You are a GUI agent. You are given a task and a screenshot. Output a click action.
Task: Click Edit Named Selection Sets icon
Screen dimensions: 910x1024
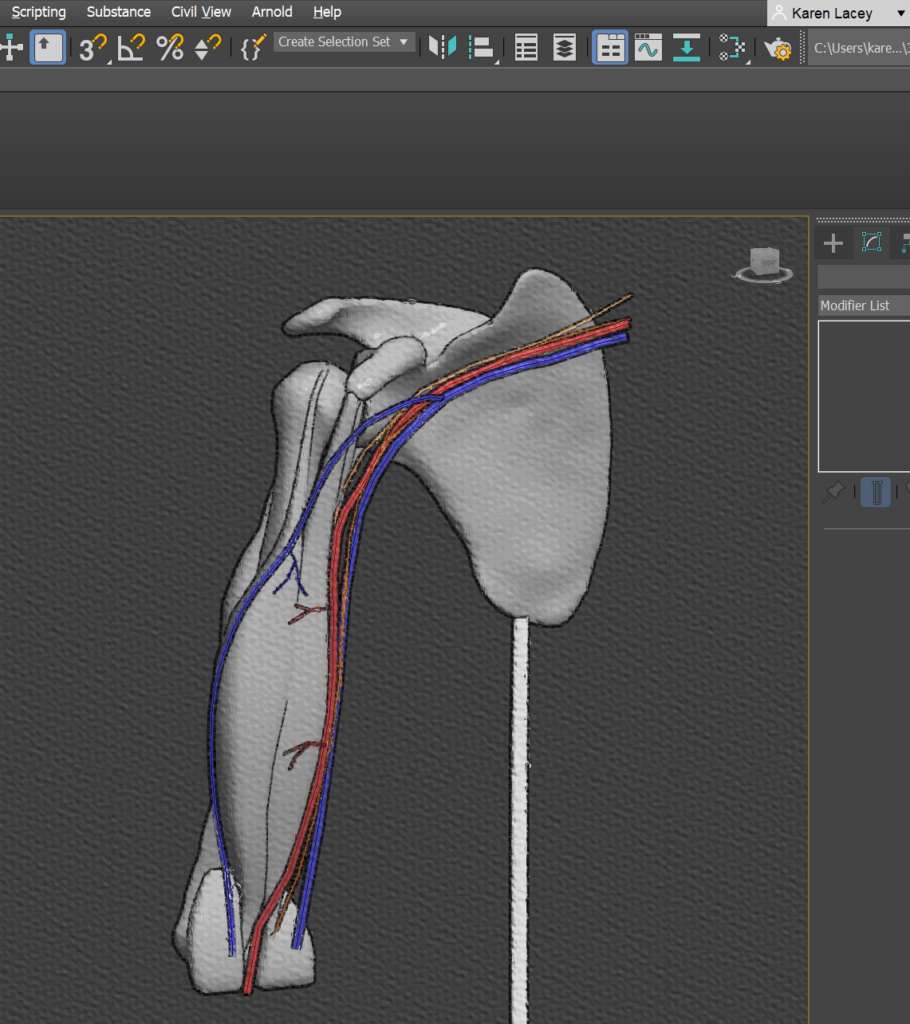click(253, 47)
